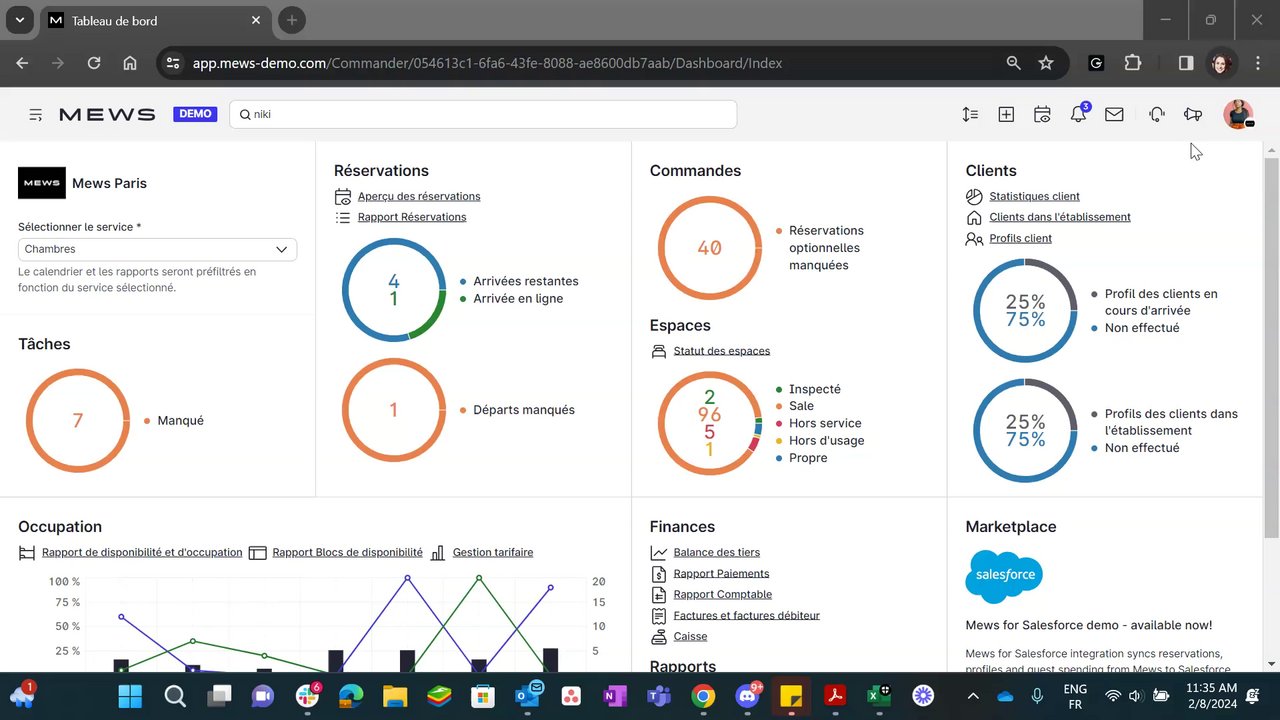Open notifications bell with 3 badge
Screen dimensions: 1280x720
pos(1079,113)
